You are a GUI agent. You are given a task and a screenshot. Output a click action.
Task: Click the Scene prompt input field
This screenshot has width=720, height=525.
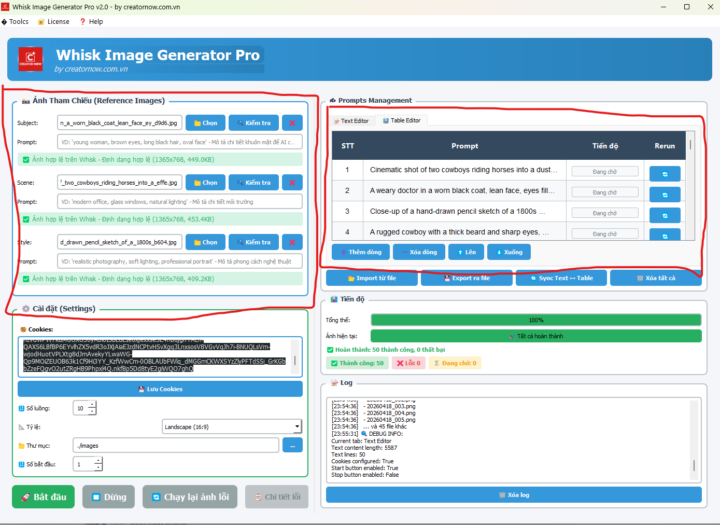pos(180,202)
